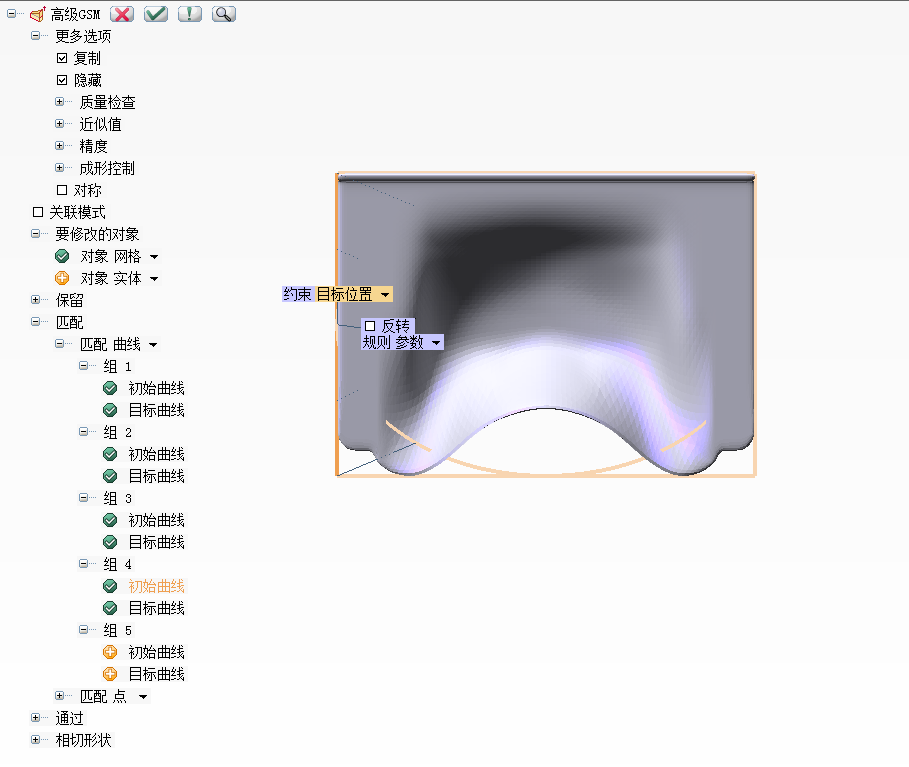
Task: Click green check icon beside 对象 网格
Action: 62,256
